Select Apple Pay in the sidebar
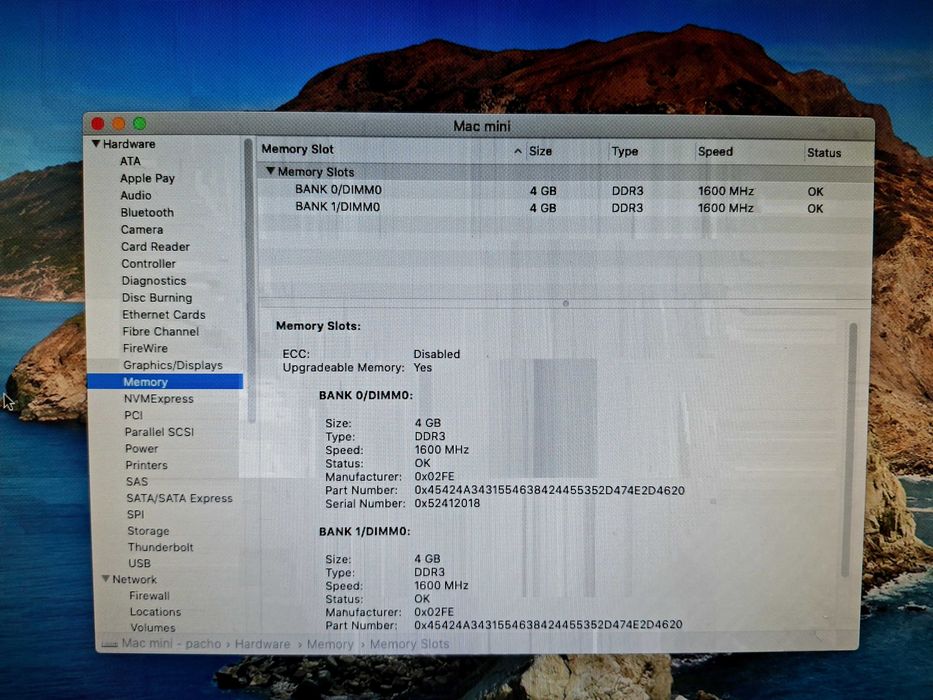 click(x=147, y=178)
